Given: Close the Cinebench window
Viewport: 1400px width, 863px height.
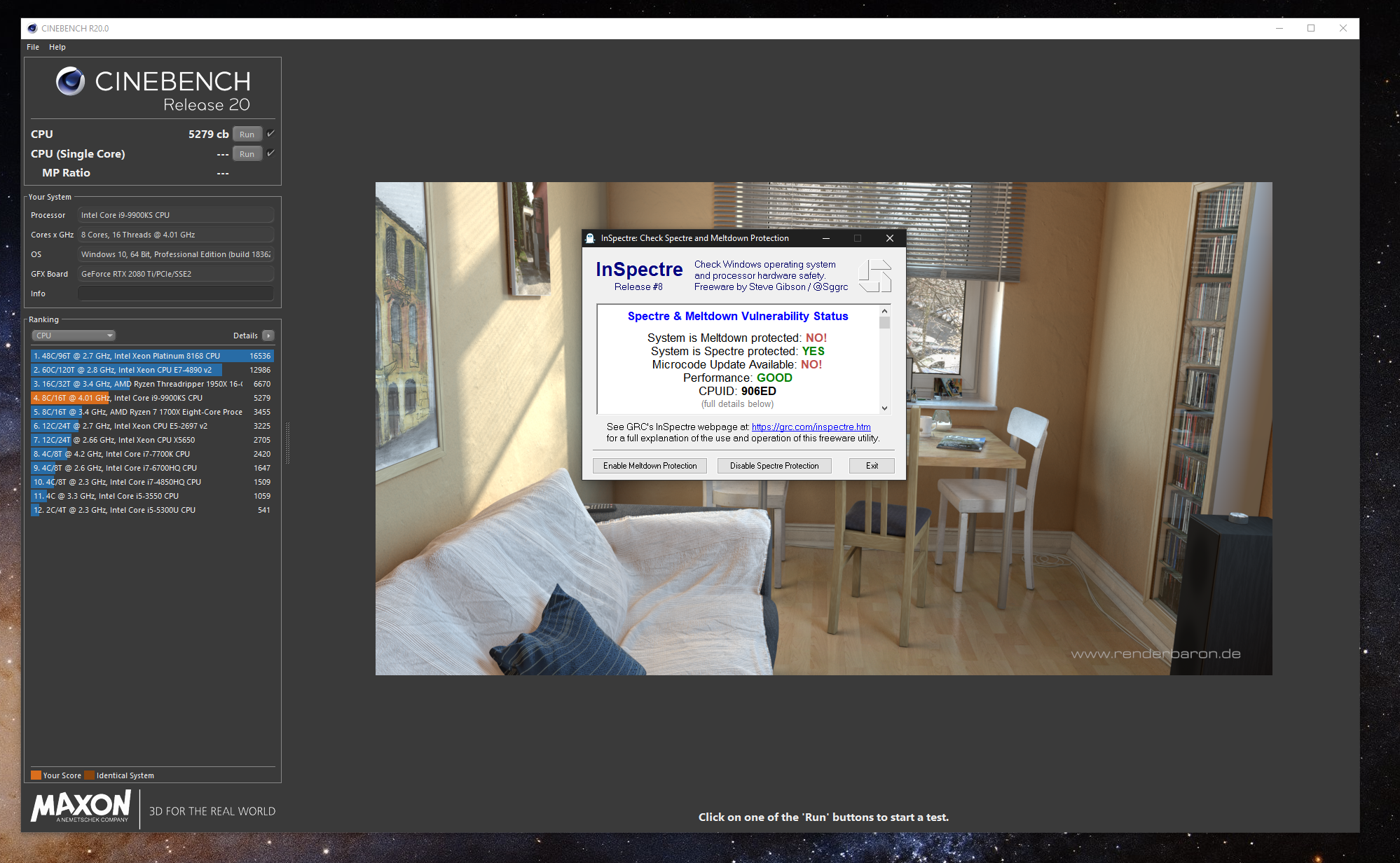Looking at the screenshot, I should click(x=1343, y=29).
